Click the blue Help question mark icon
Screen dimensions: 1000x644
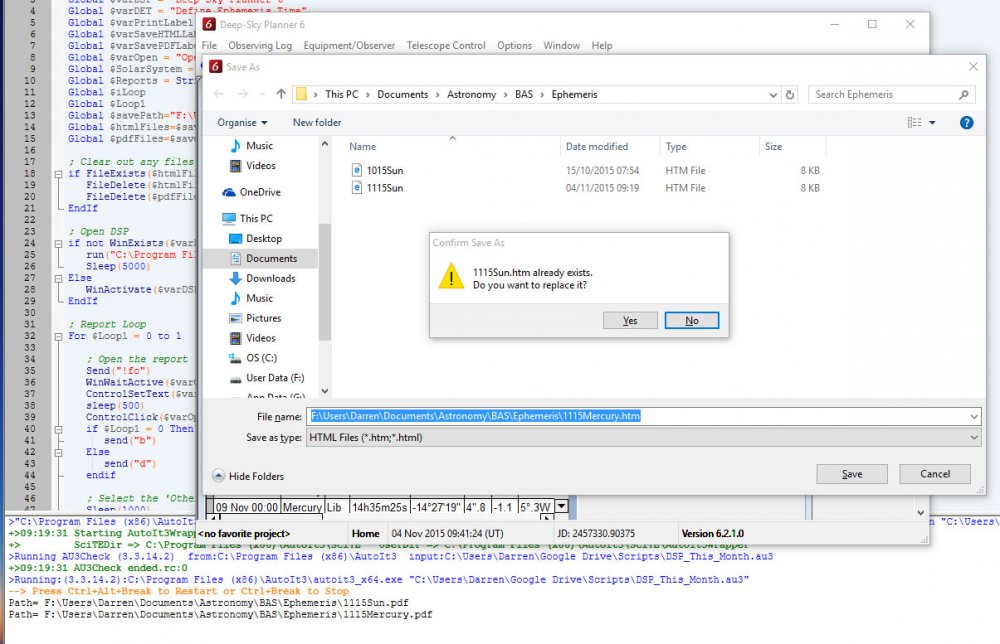point(966,122)
